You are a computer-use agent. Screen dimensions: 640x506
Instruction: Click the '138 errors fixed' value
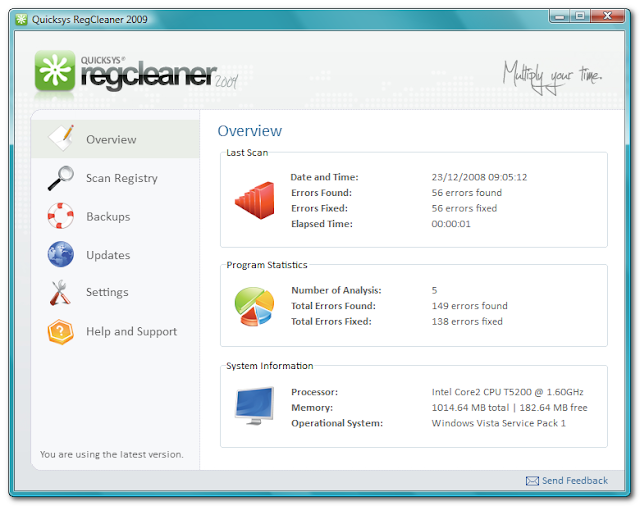click(467, 321)
